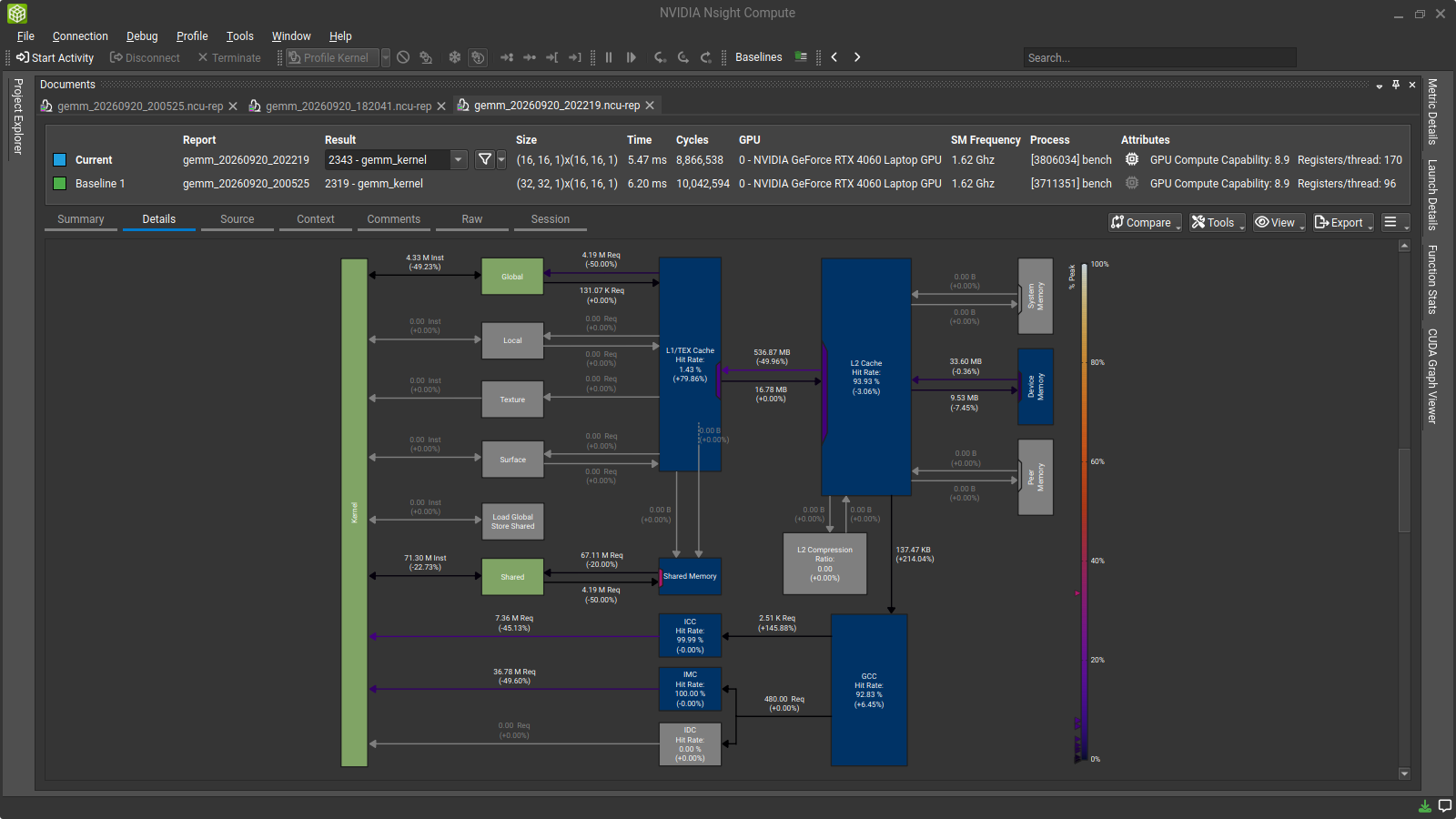Open the Profile Kernel dropdown arrow

386,57
